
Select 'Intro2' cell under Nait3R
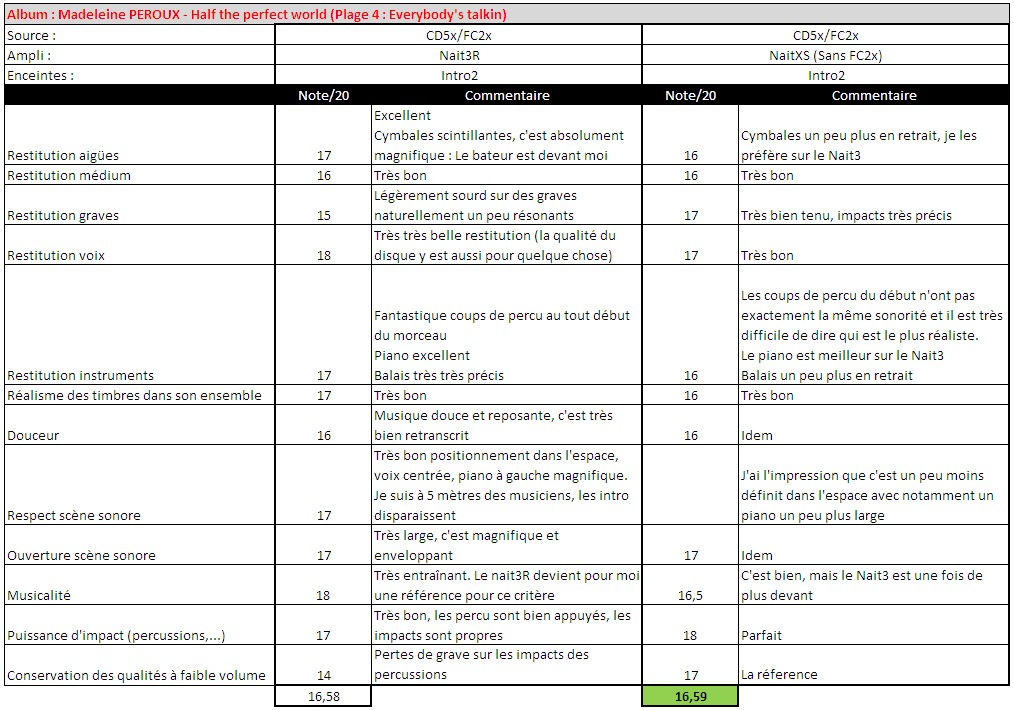click(x=458, y=75)
